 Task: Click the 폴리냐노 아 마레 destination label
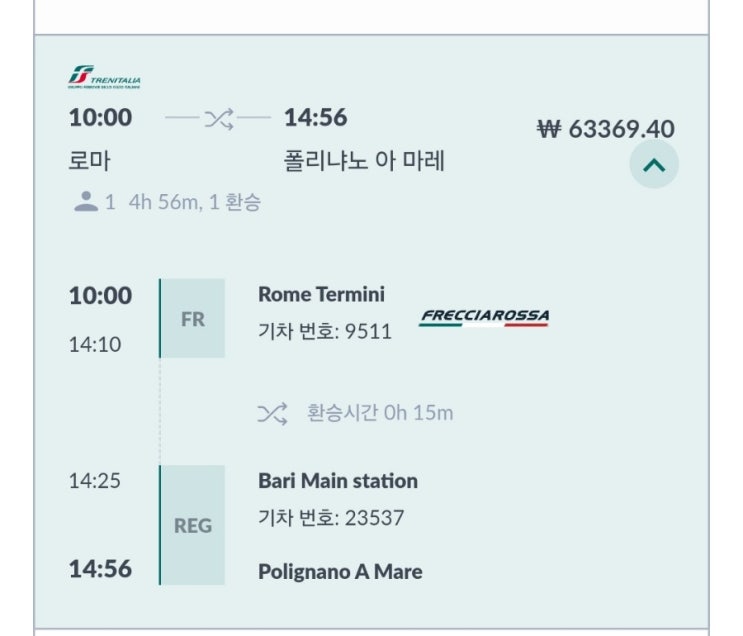tap(364, 160)
